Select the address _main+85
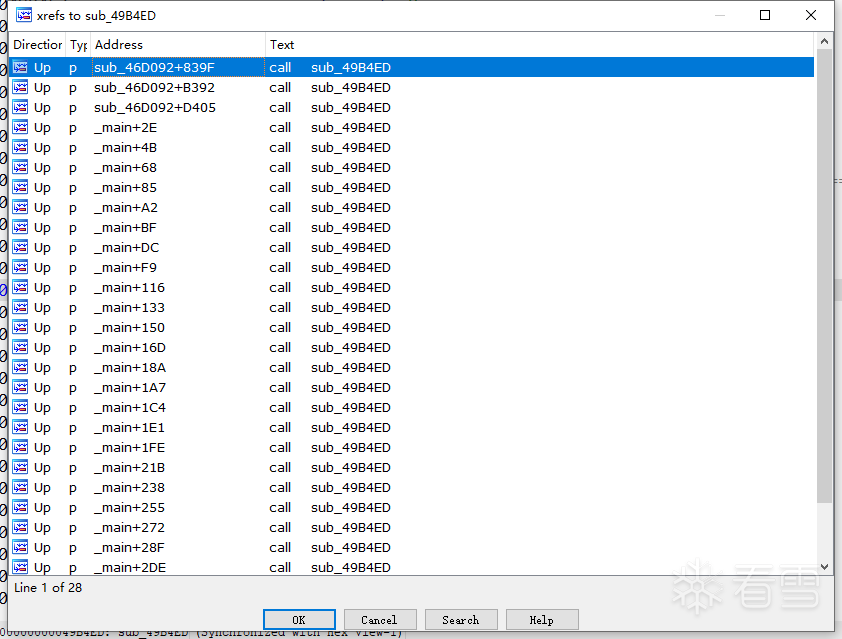Screen dimensions: 842x639 point(126,187)
